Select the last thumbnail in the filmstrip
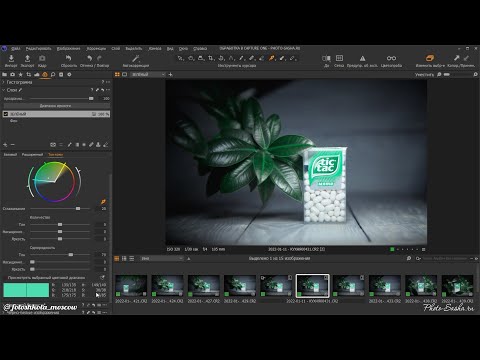This screenshot has height=360, width=480. 457,286
